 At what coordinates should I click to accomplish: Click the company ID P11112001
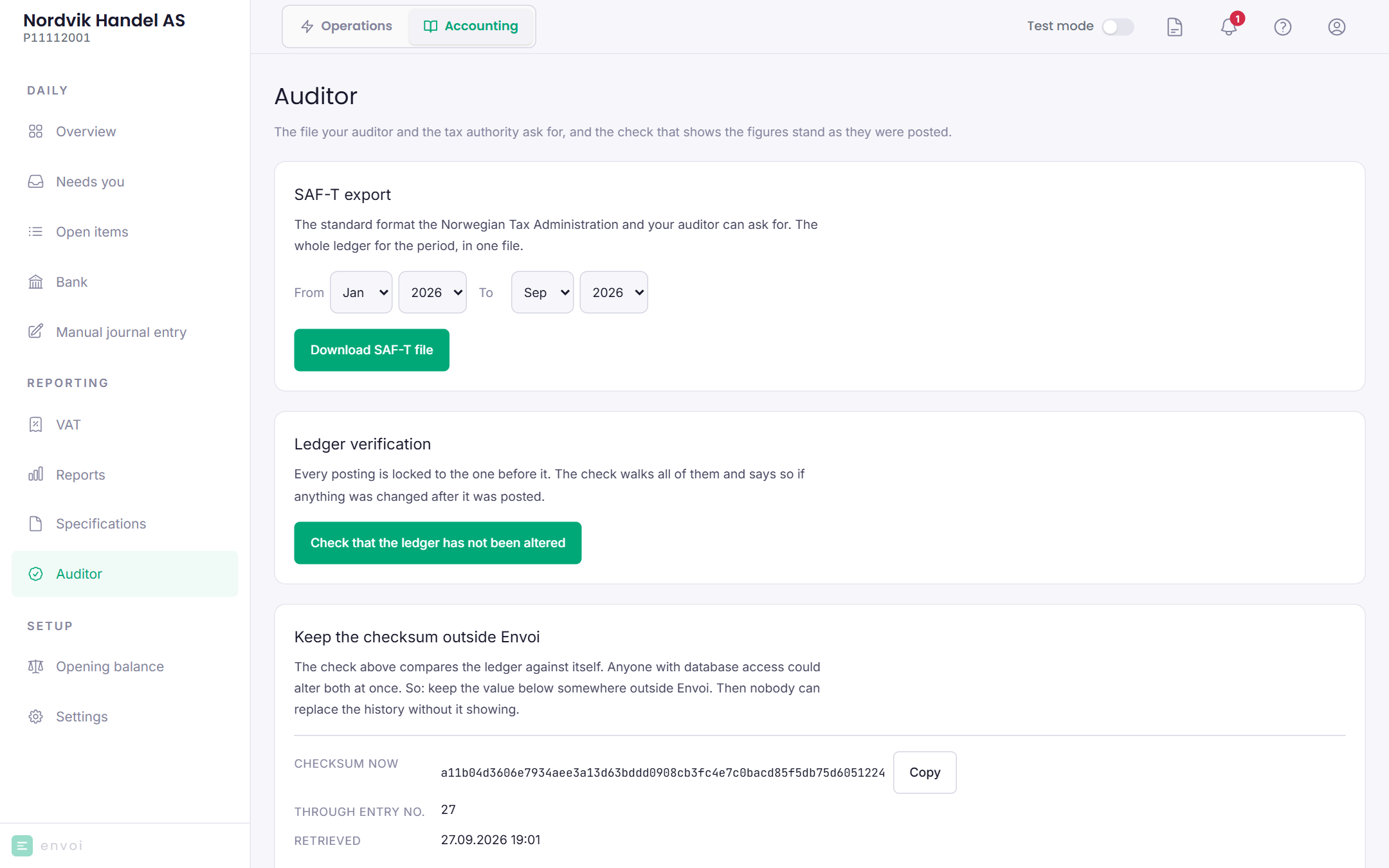(x=57, y=37)
